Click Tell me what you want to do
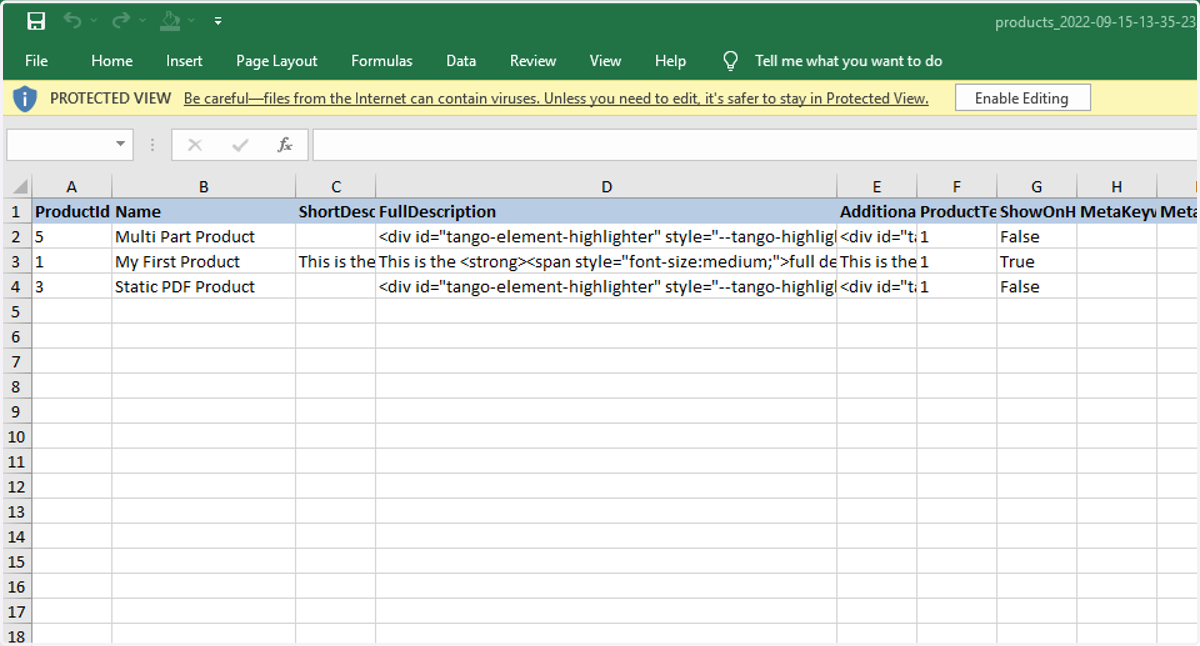The image size is (1200, 646). (x=848, y=61)
